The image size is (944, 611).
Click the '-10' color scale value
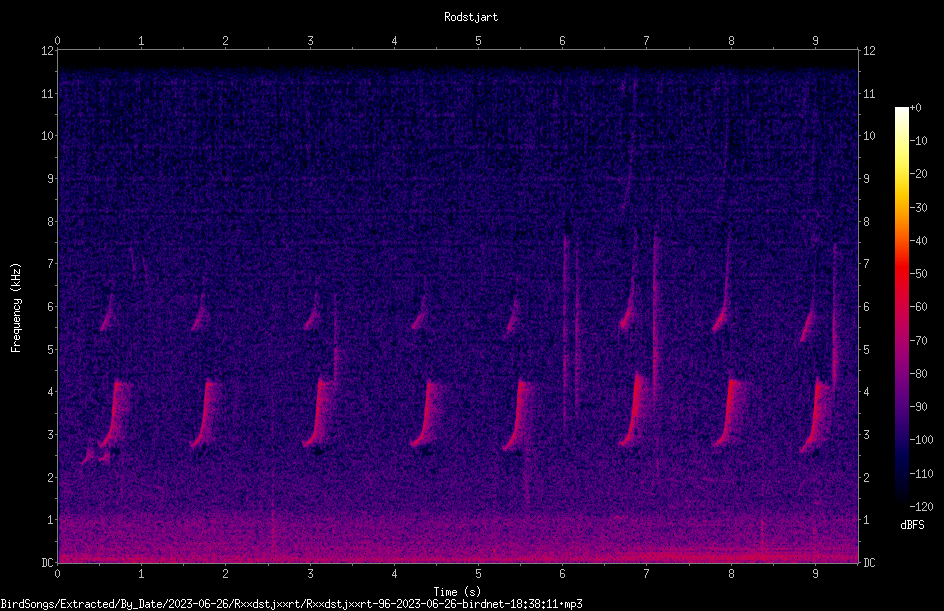[919, 141]
